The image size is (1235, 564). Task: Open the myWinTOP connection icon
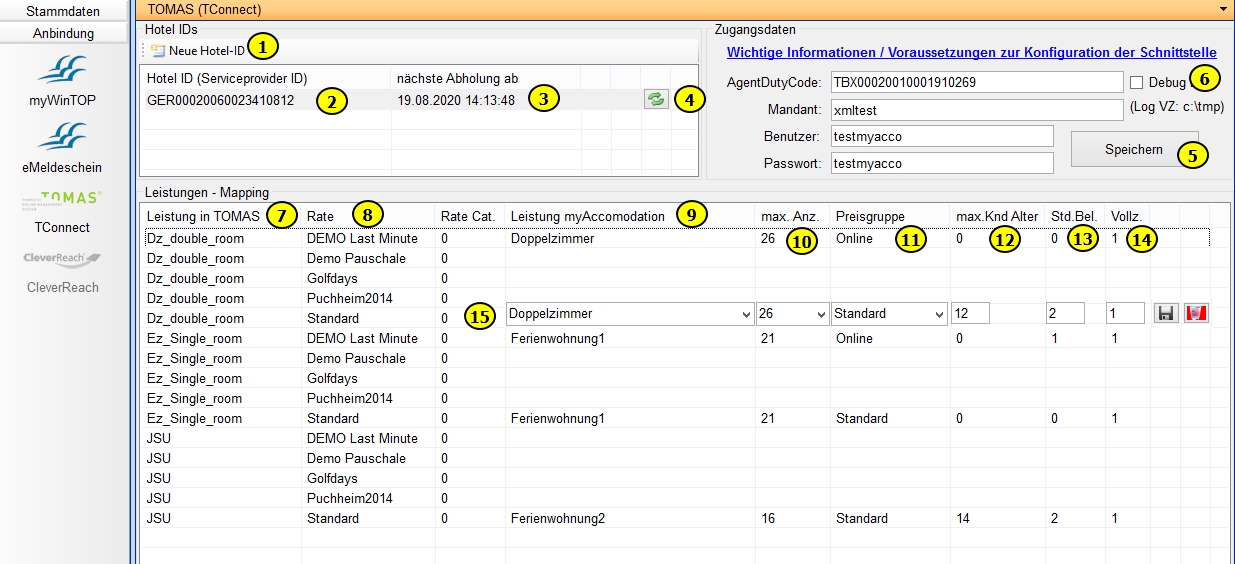coord(63,72)
